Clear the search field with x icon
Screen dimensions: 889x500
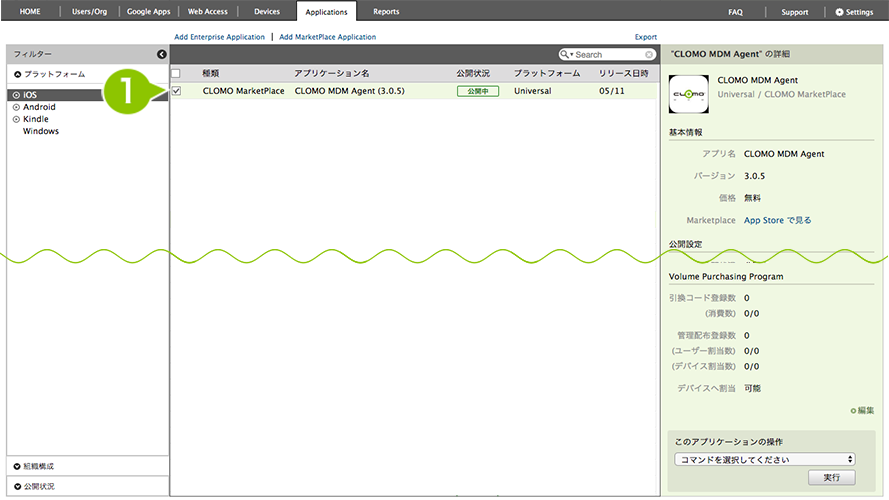649,54
